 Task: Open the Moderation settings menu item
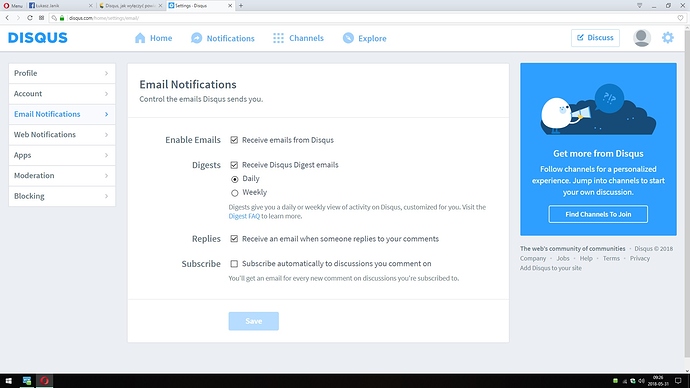pyautogui.click(x=62, y=176)
